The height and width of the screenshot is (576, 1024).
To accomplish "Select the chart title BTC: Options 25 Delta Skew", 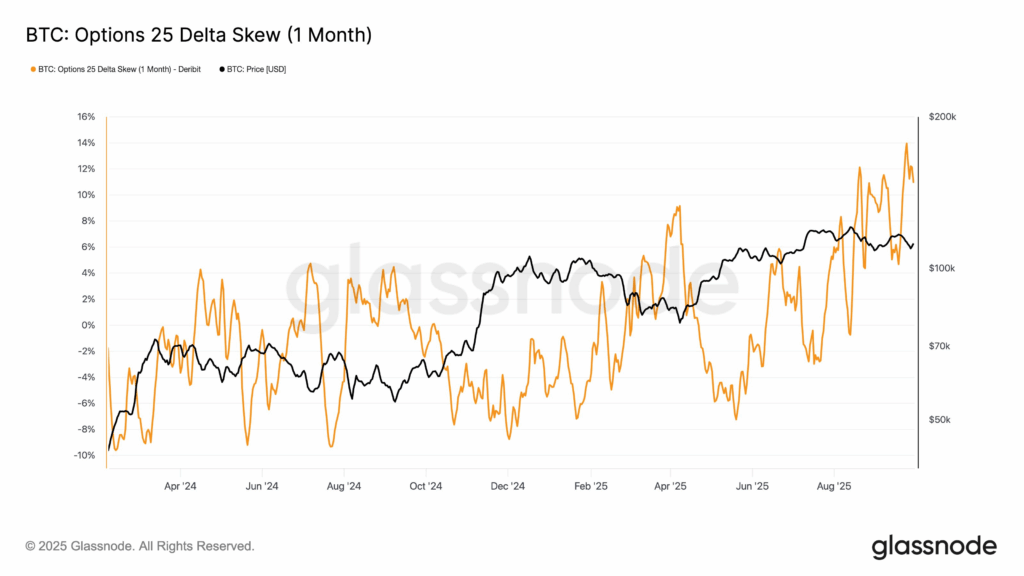I will click(199, 36).
